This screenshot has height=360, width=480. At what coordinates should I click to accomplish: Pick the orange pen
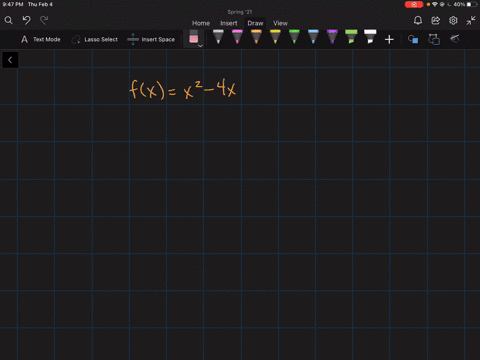coord(256,37)
